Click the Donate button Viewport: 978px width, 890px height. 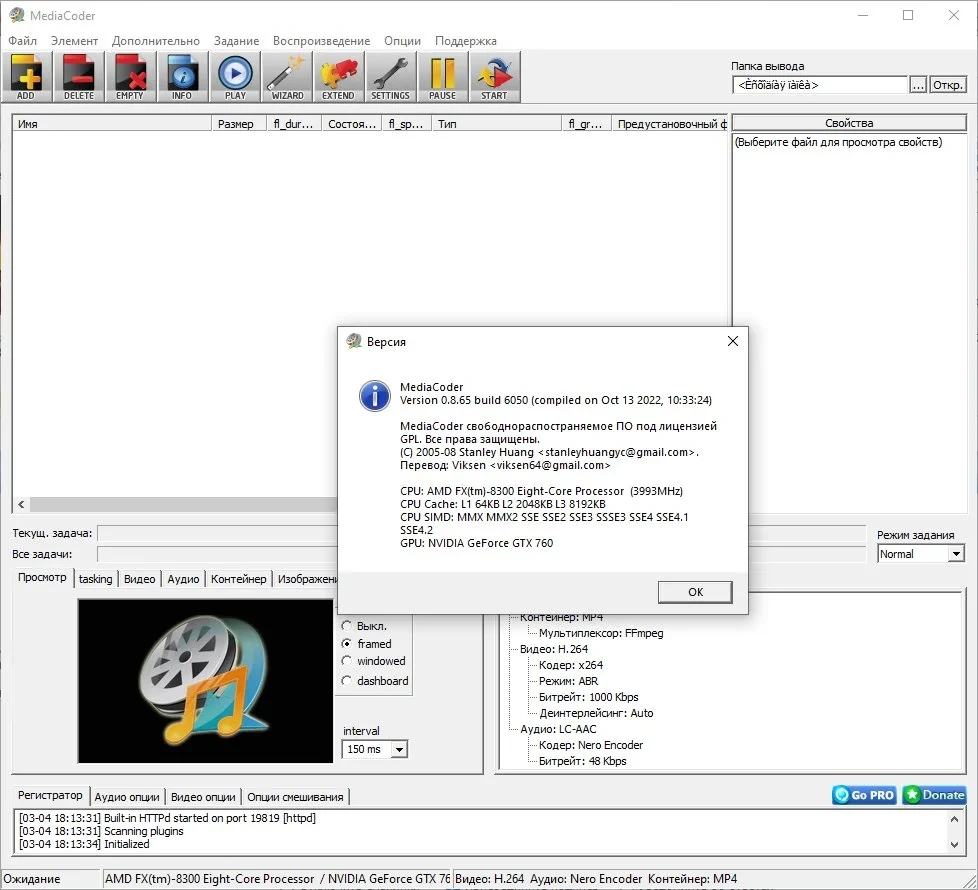934,795
